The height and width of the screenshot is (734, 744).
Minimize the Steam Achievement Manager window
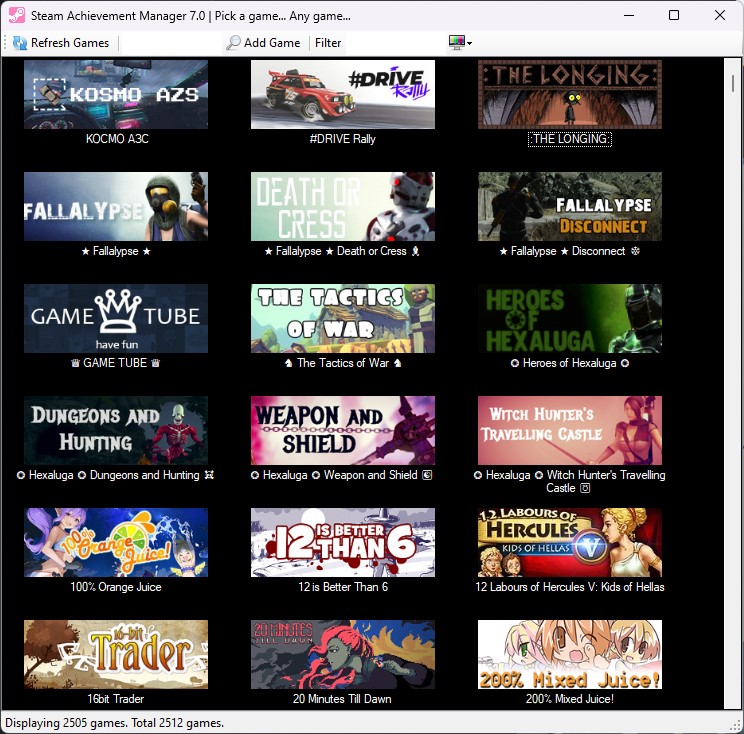(x=629, y=15)
